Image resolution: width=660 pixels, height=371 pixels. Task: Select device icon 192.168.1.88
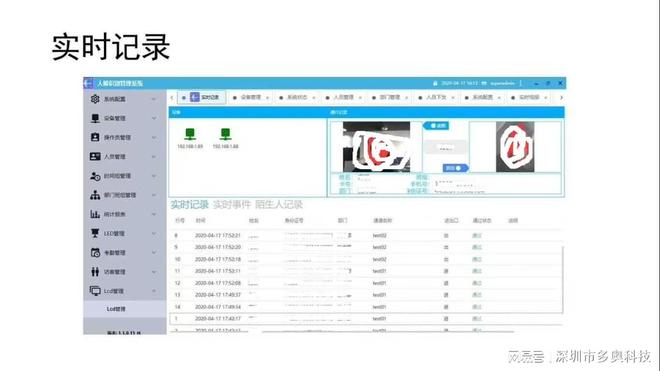[x=226, y=134]
